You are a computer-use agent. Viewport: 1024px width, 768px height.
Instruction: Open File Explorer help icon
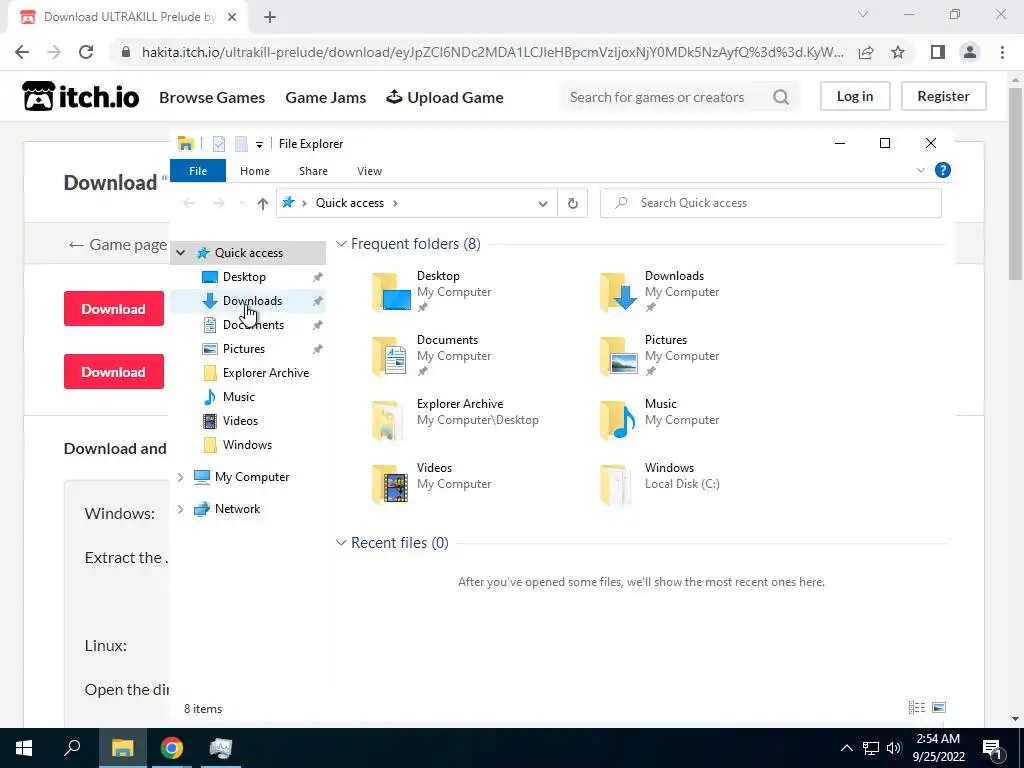942,170
